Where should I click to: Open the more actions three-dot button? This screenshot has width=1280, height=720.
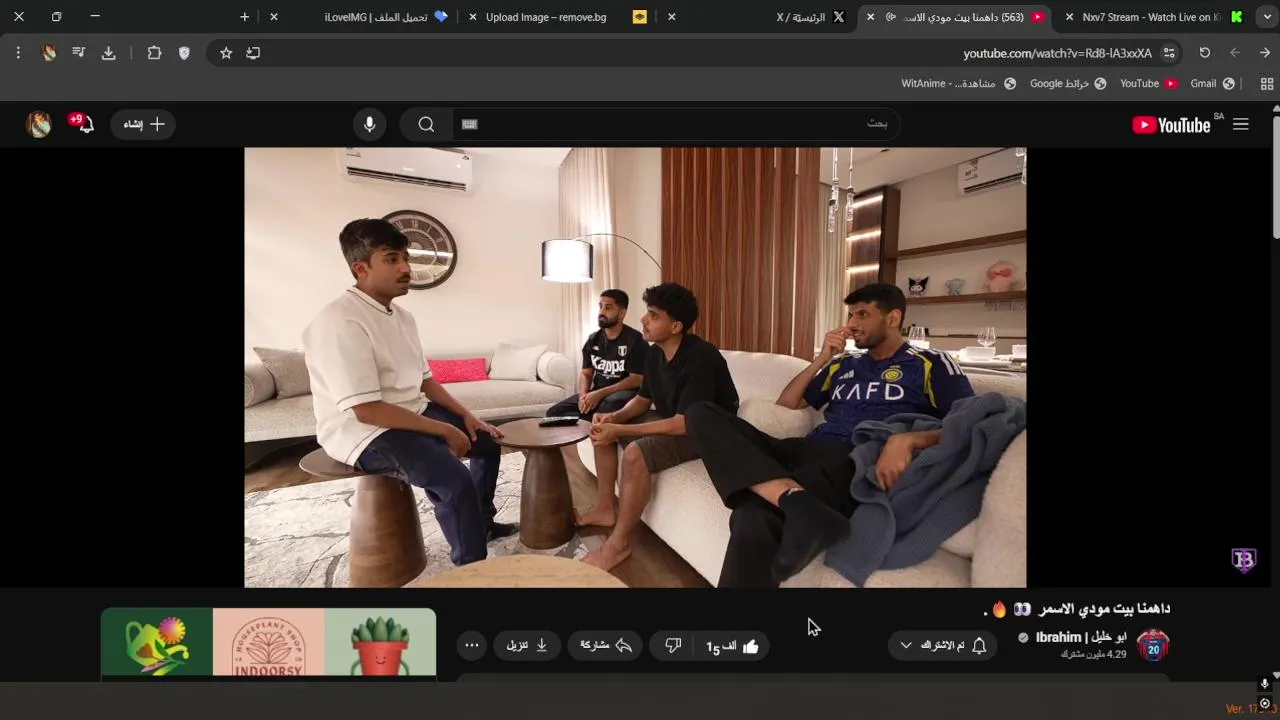472,646
